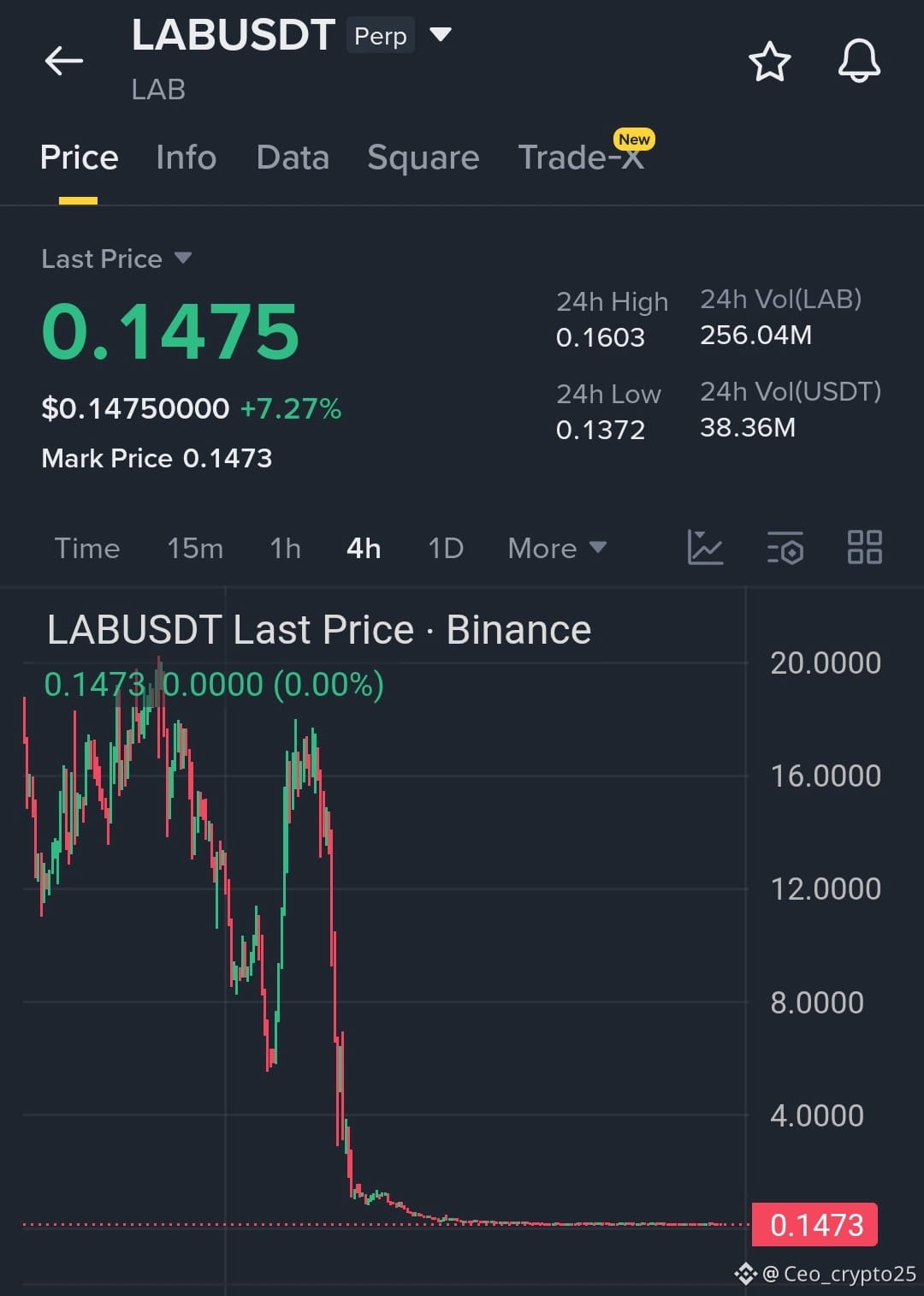Open the Trade-X tab
The height and width of the screenshot is (1296, 924).
pos(581,158)
